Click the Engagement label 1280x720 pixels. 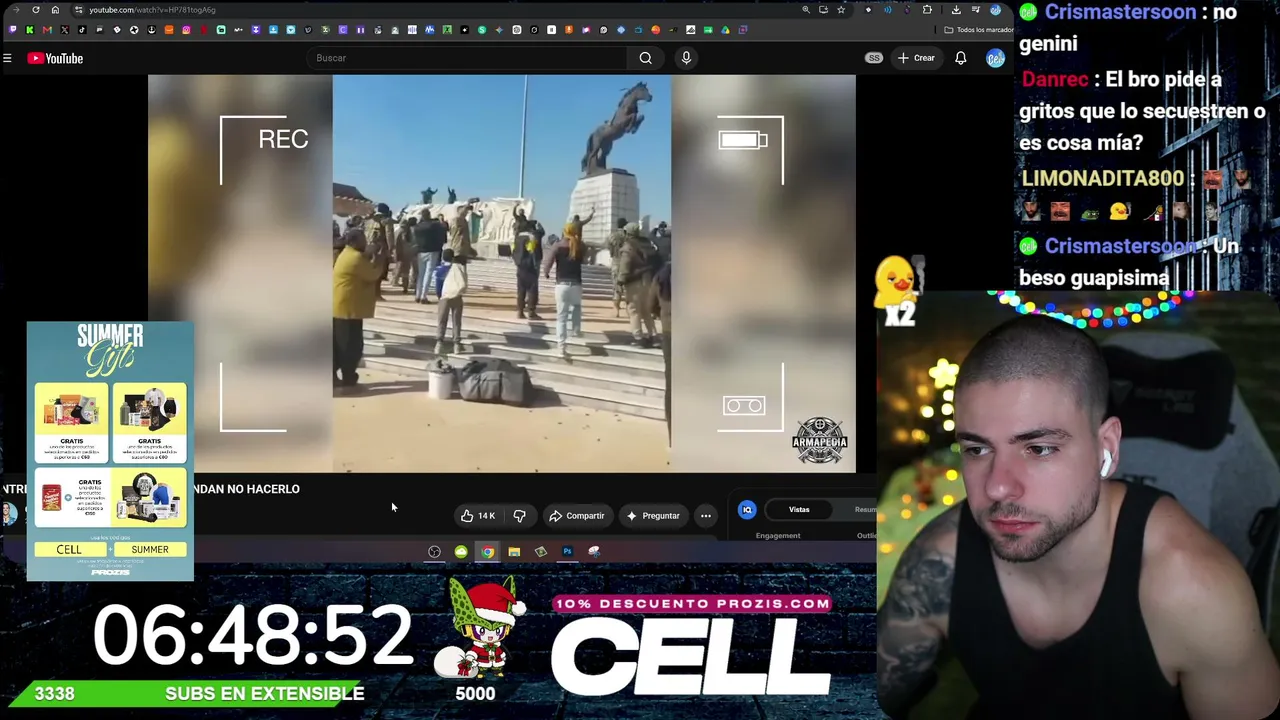[778, 536]
